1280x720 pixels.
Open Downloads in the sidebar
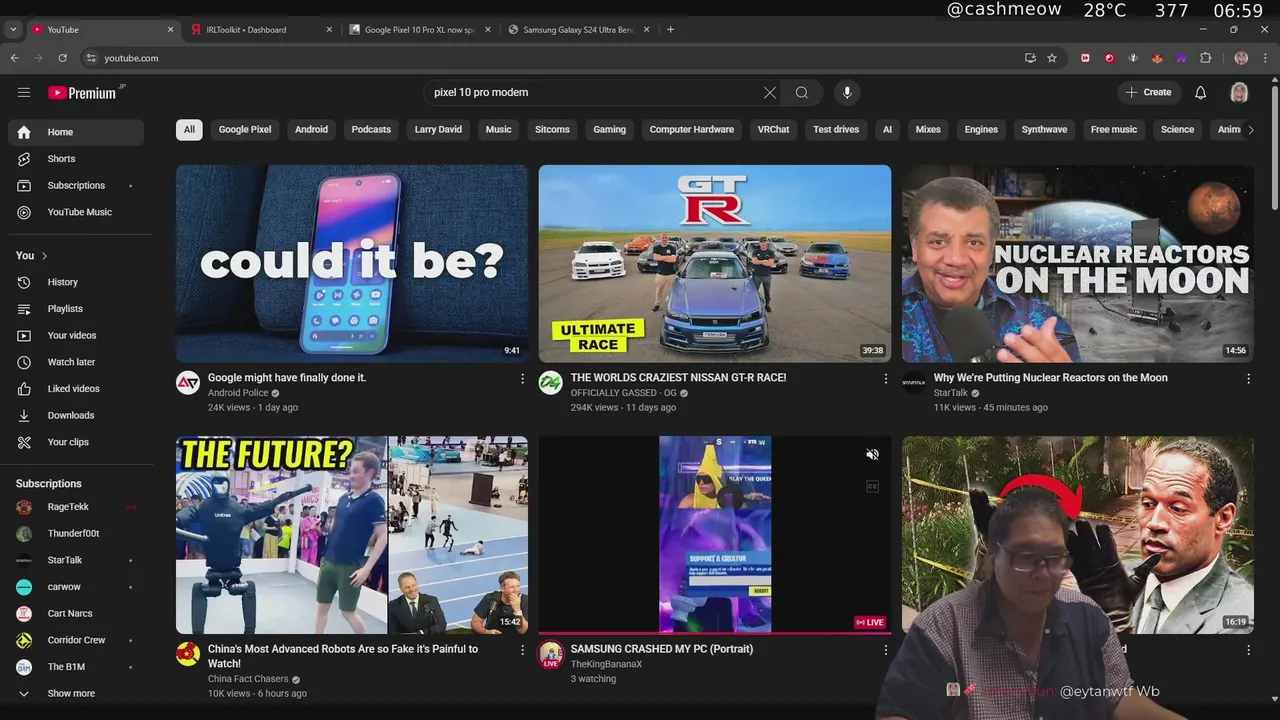[x=76, y=415]
